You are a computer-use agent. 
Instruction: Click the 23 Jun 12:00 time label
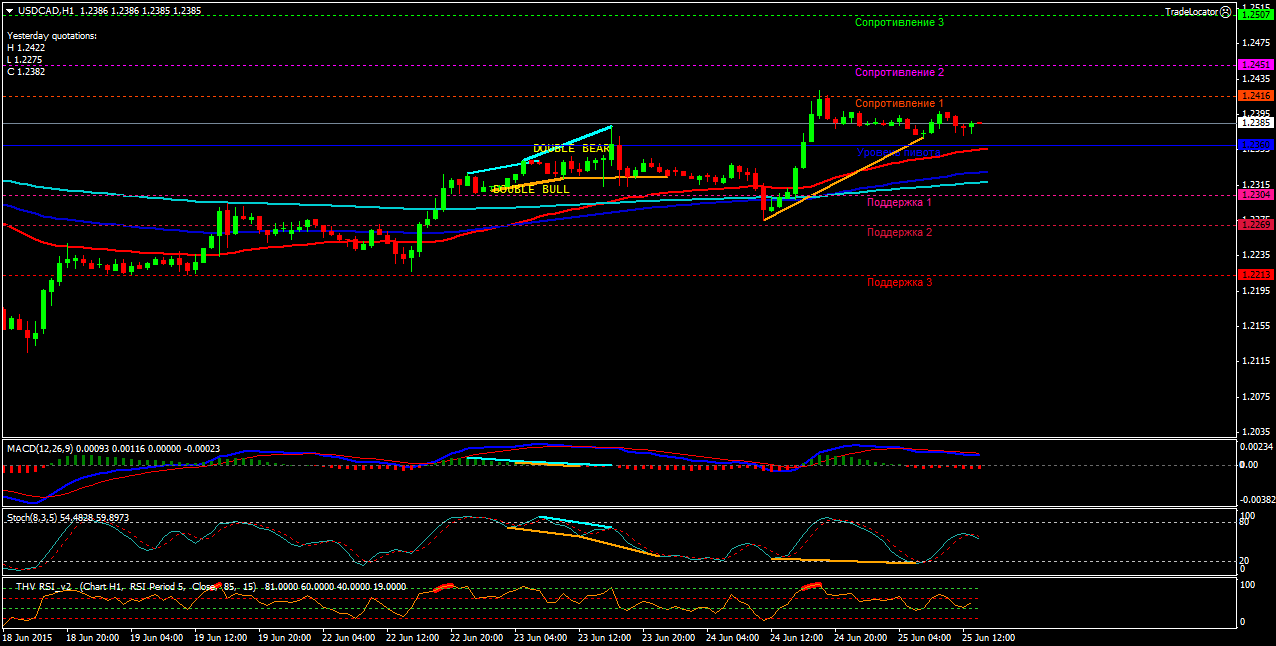pos(603,637)
